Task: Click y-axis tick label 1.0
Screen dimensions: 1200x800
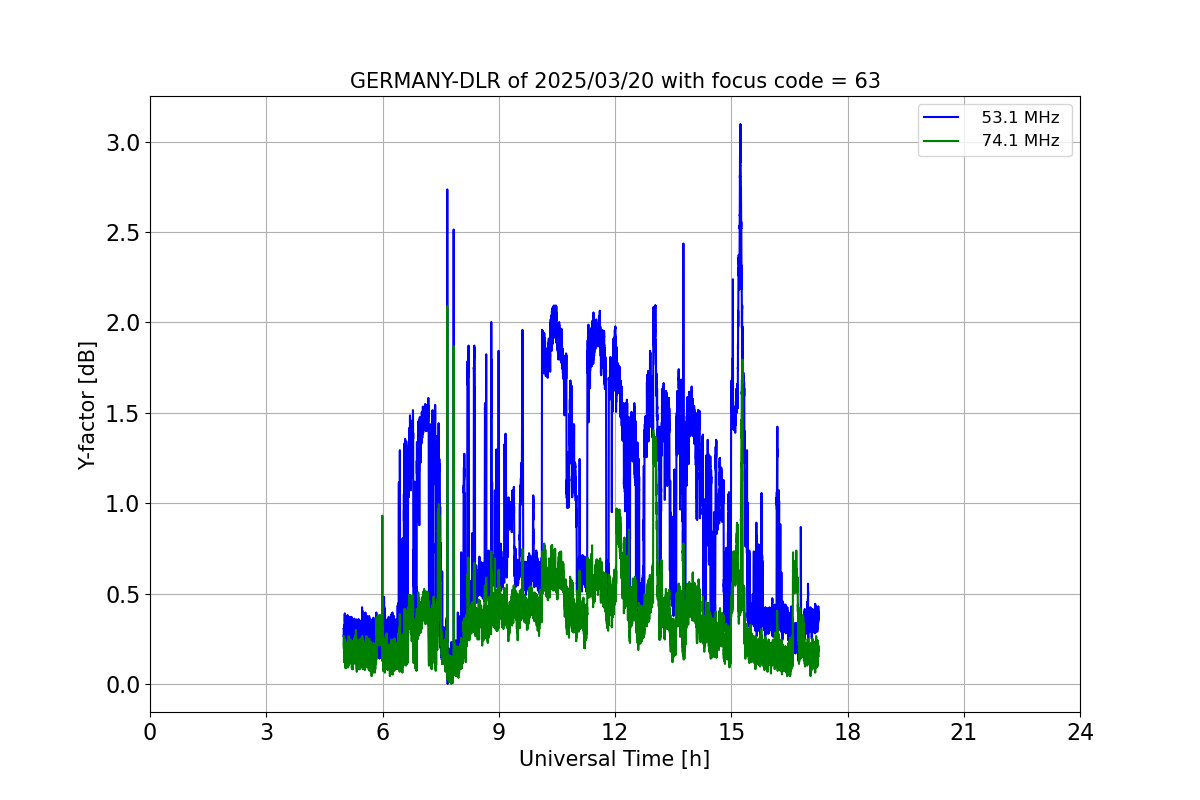Action: (x=122, y=504)
